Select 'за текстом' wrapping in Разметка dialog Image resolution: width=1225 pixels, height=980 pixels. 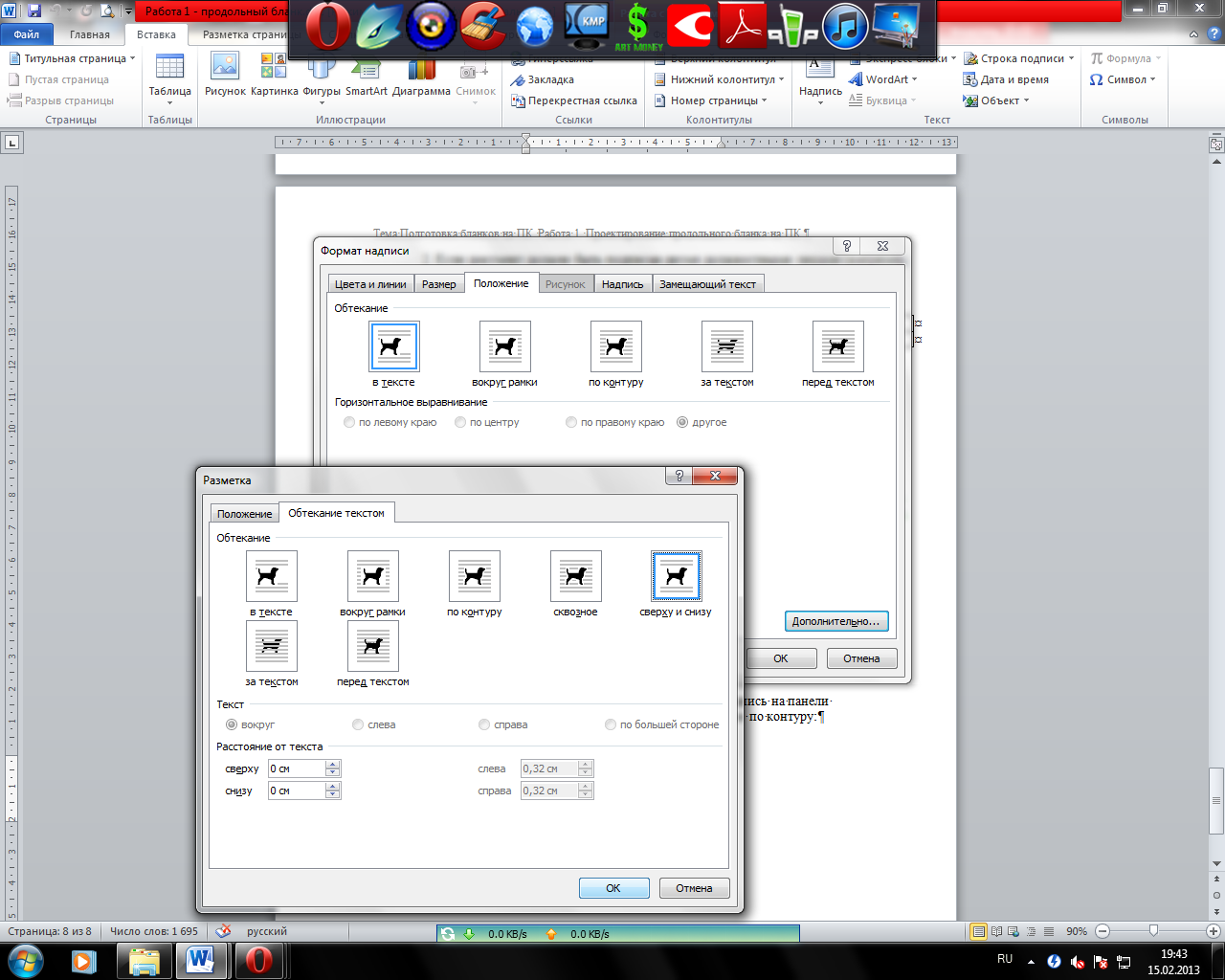click(272, 646)
